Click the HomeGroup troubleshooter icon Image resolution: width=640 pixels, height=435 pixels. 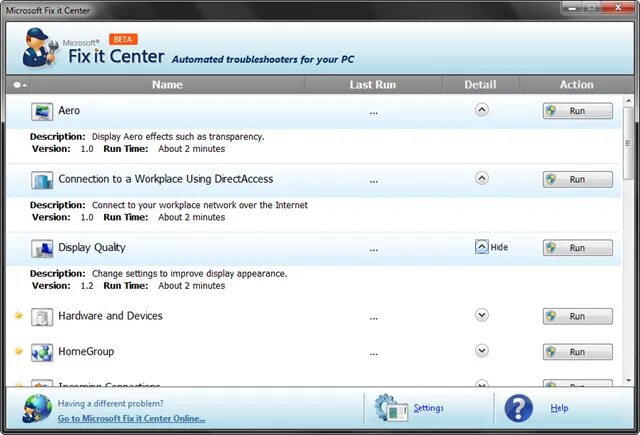coord(42,353)
